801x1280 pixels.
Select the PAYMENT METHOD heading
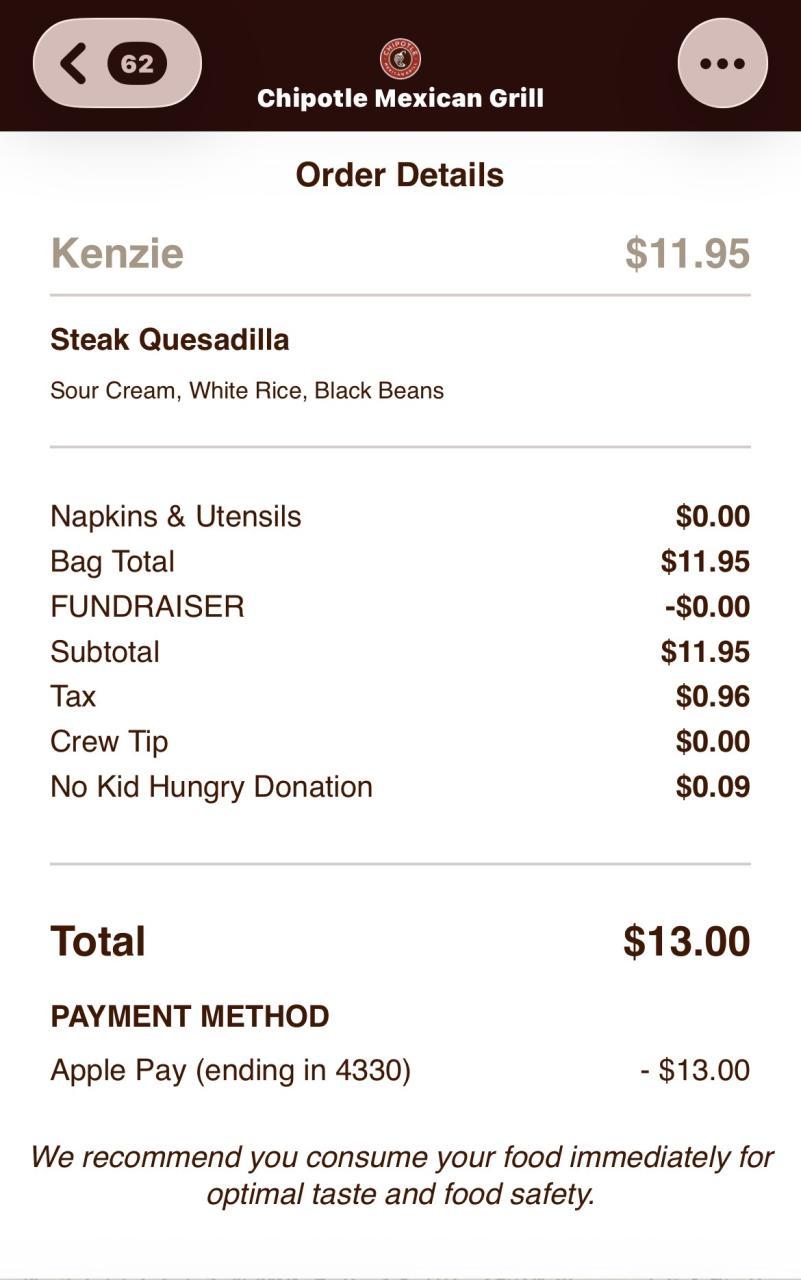pyautogui.click(x=190, y=1017)
